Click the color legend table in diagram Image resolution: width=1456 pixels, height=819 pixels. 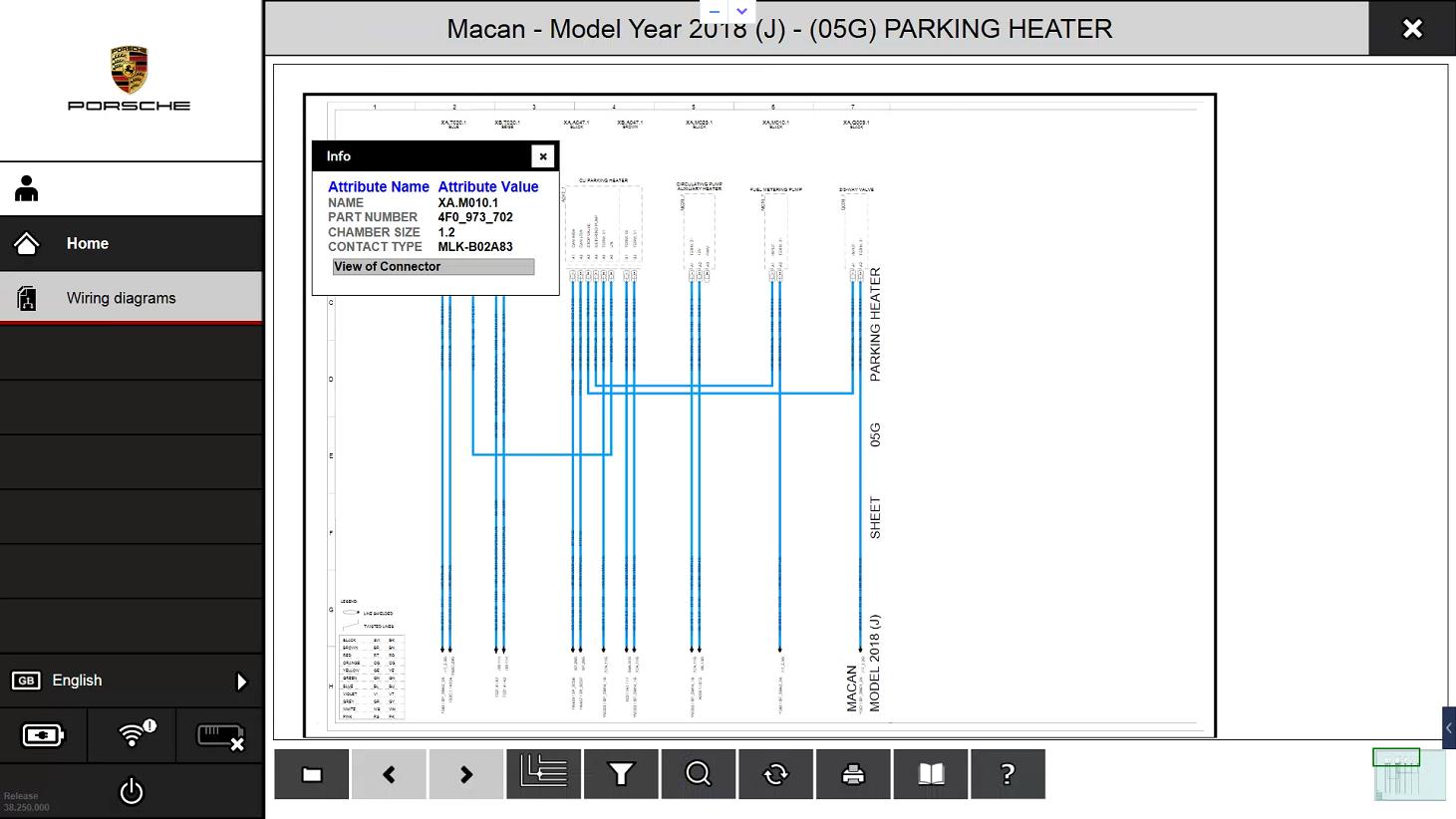click(x=372, y=677)
